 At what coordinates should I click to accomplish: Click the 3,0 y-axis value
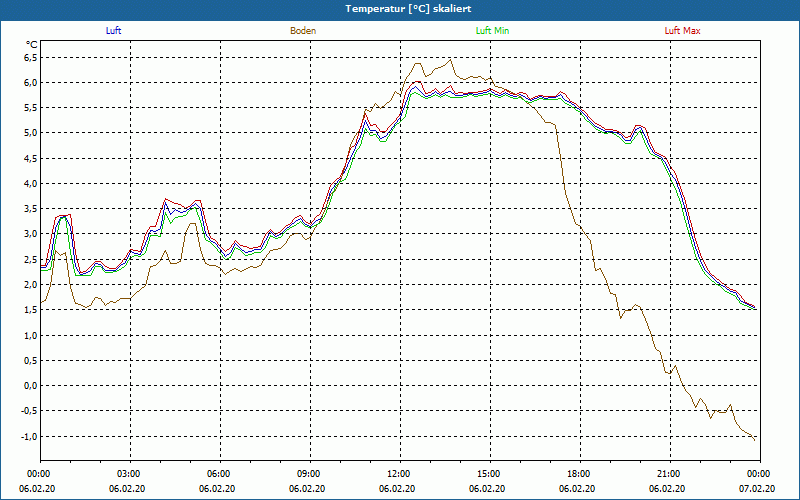pyautogui.click(x=31, y=234)
